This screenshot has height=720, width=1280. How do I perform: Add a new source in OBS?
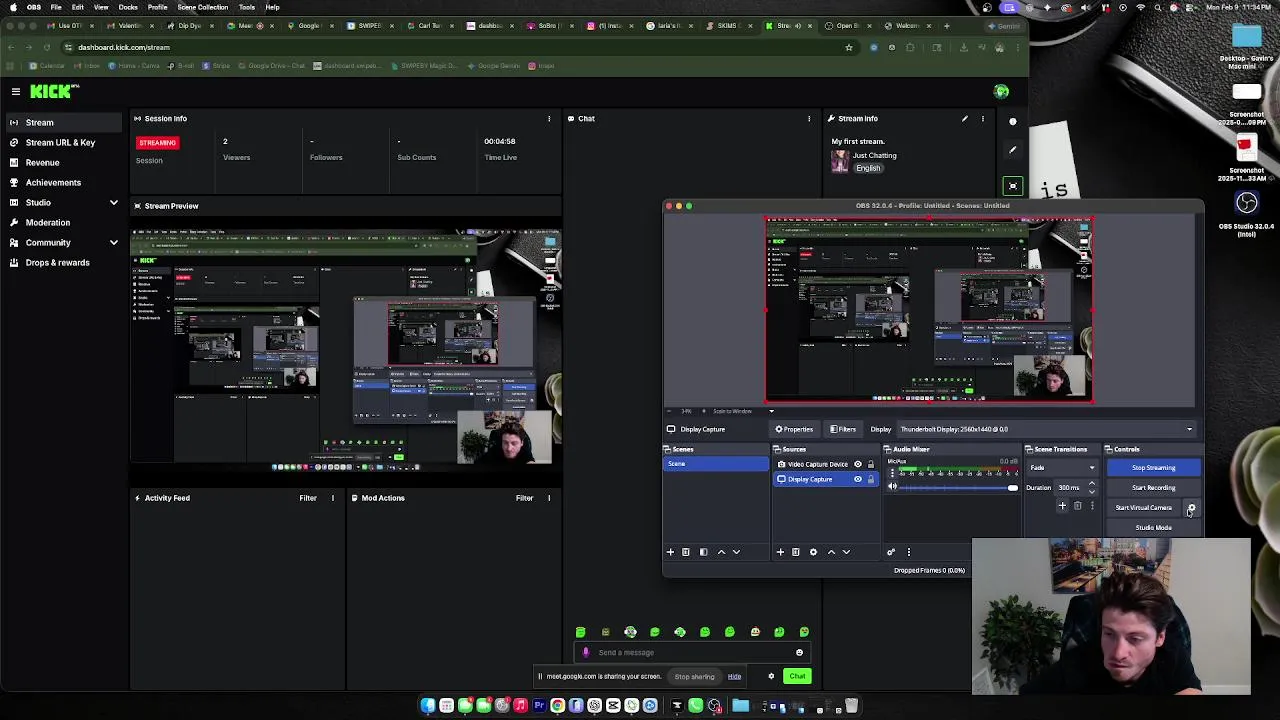[780, 552]
